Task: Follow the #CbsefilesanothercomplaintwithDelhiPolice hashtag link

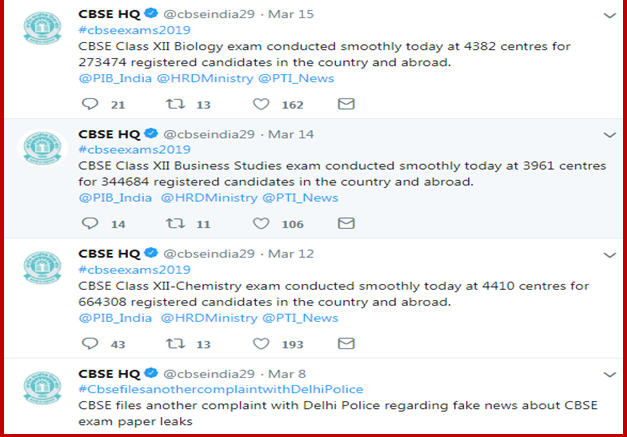Action: (221, 389)
